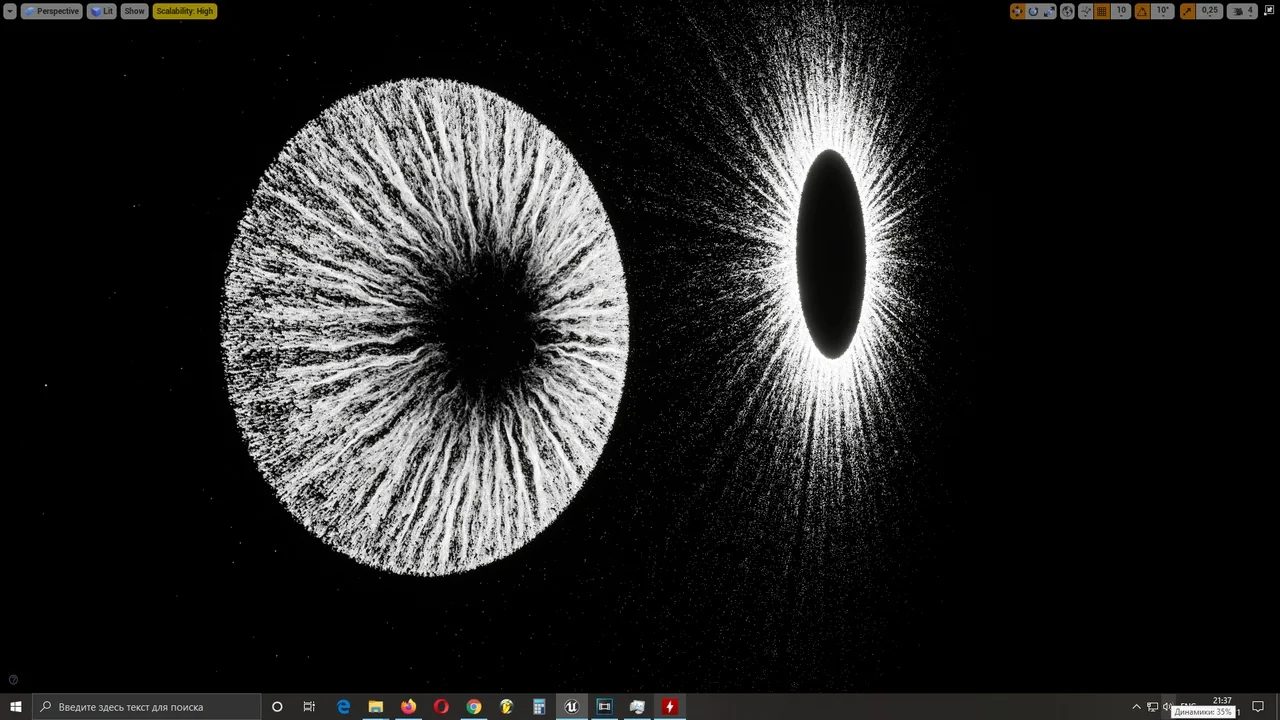The image size is (1280, 720).
Task: Switch between world and local transform space
Action: click(1067, 11)
